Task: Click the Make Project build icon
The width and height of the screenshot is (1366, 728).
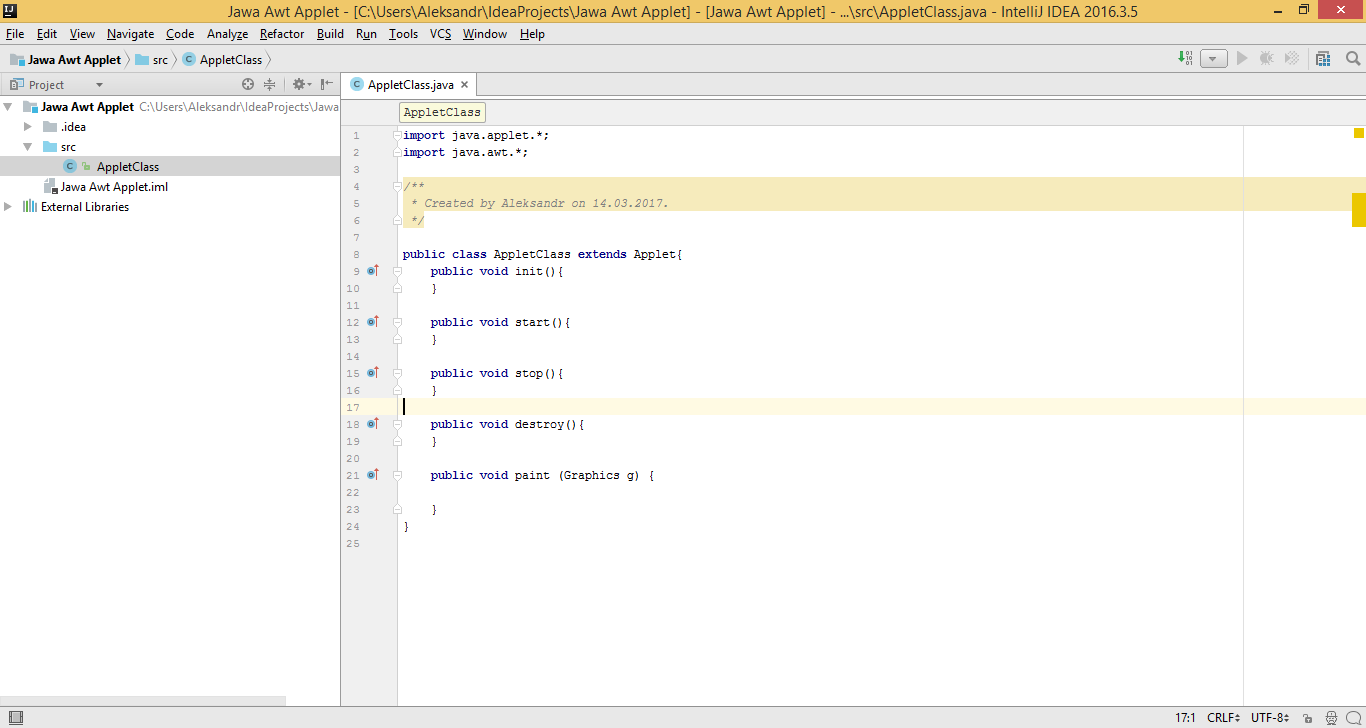Action: [x=1185, y=59]
